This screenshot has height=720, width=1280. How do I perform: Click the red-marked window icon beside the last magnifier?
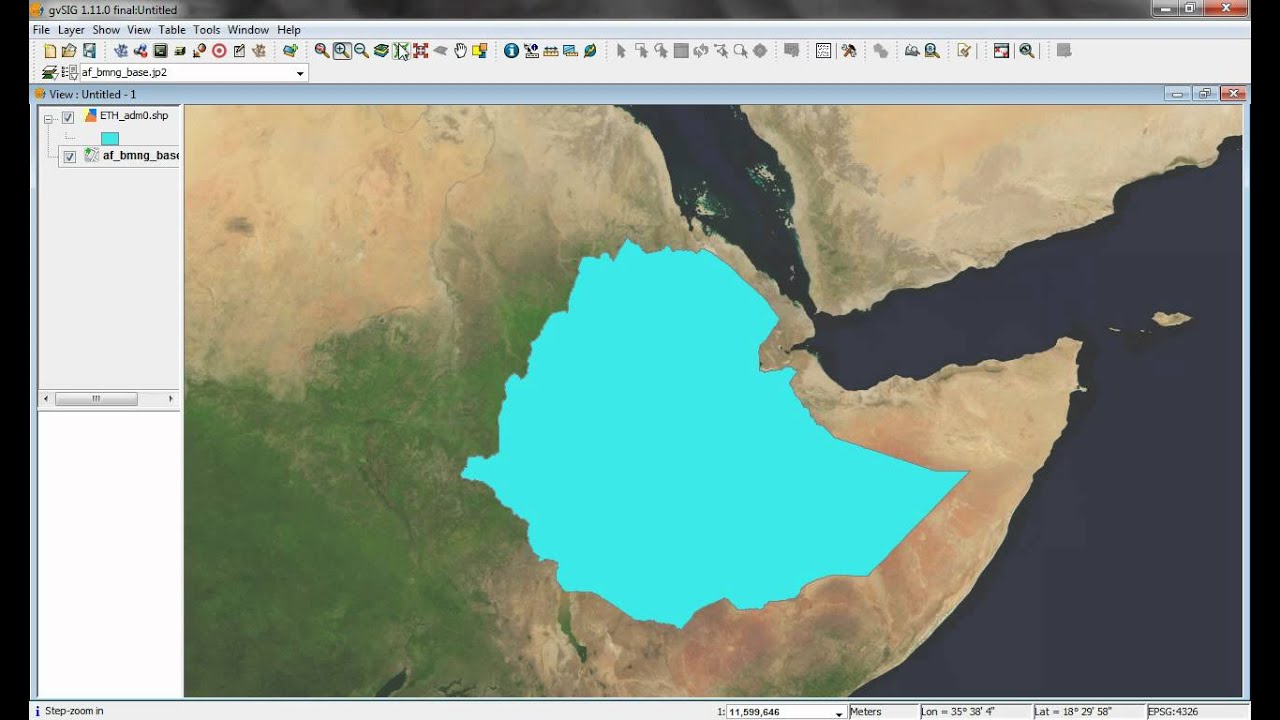pos(1001,51)
